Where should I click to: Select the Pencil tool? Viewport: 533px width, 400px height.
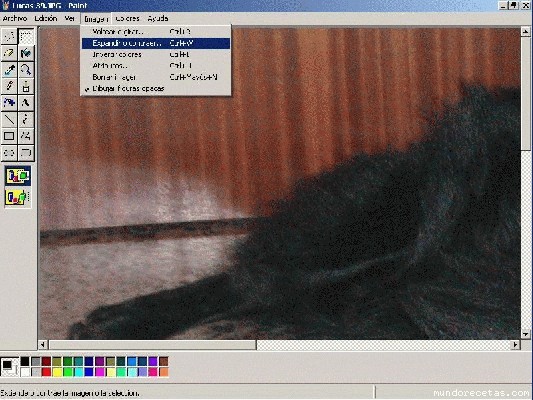(x=9, y=86)
